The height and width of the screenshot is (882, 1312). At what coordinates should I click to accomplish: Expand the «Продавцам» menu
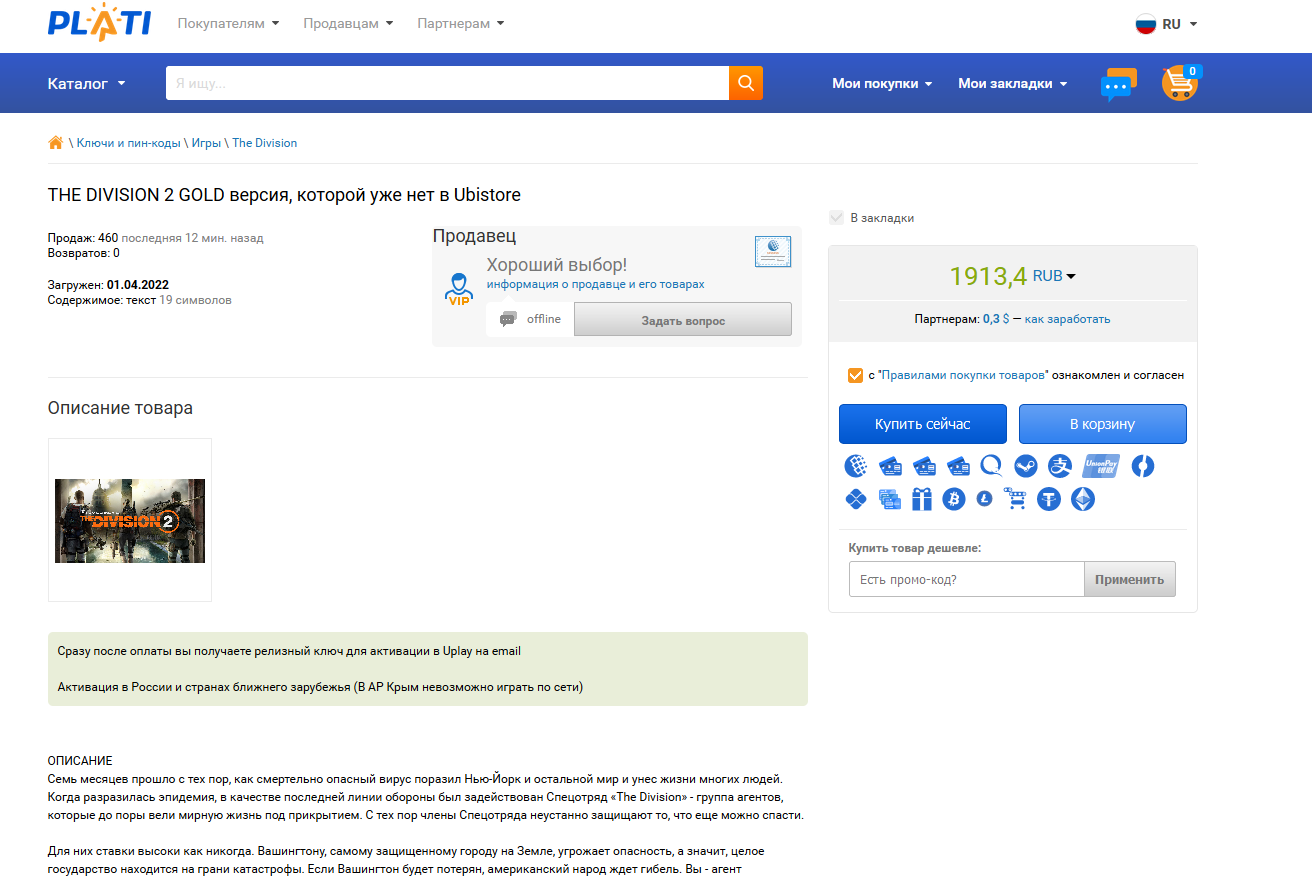(348, 23)
